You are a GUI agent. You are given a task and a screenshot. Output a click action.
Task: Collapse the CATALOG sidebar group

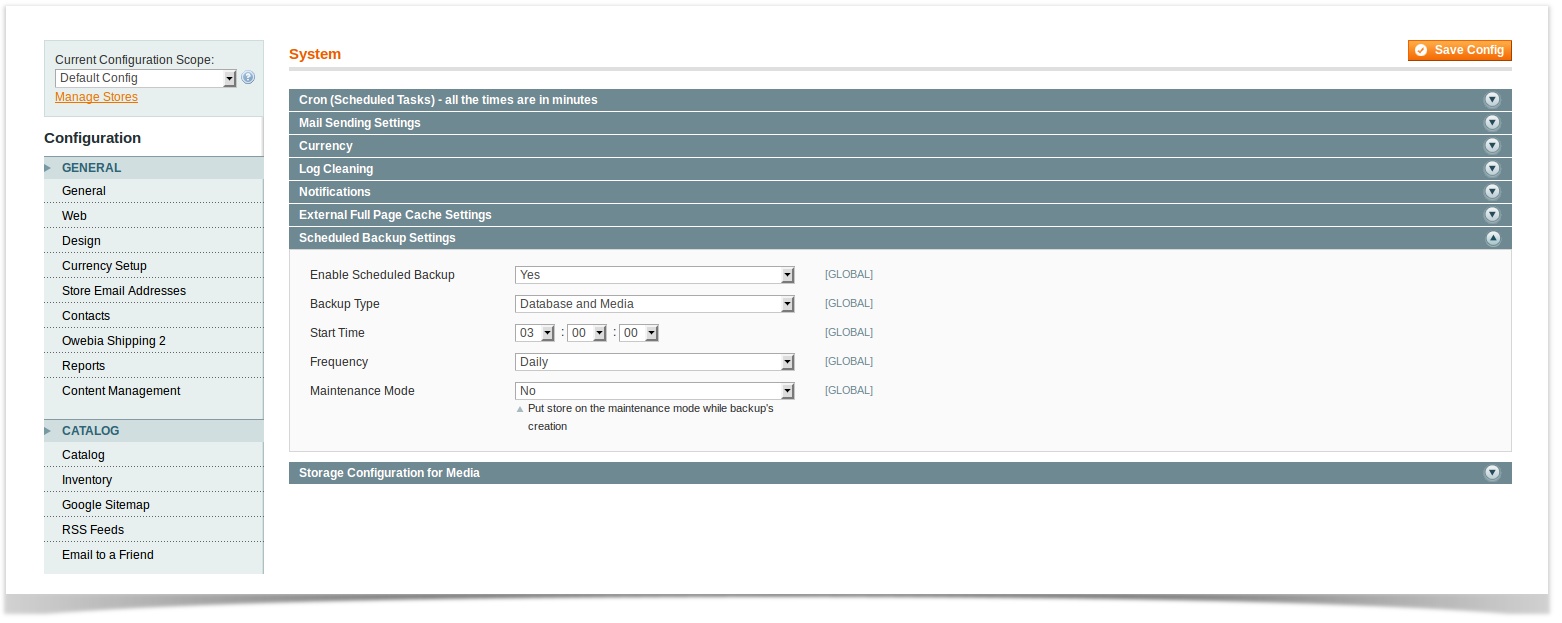pyautogui.click(x=90, y=431)
